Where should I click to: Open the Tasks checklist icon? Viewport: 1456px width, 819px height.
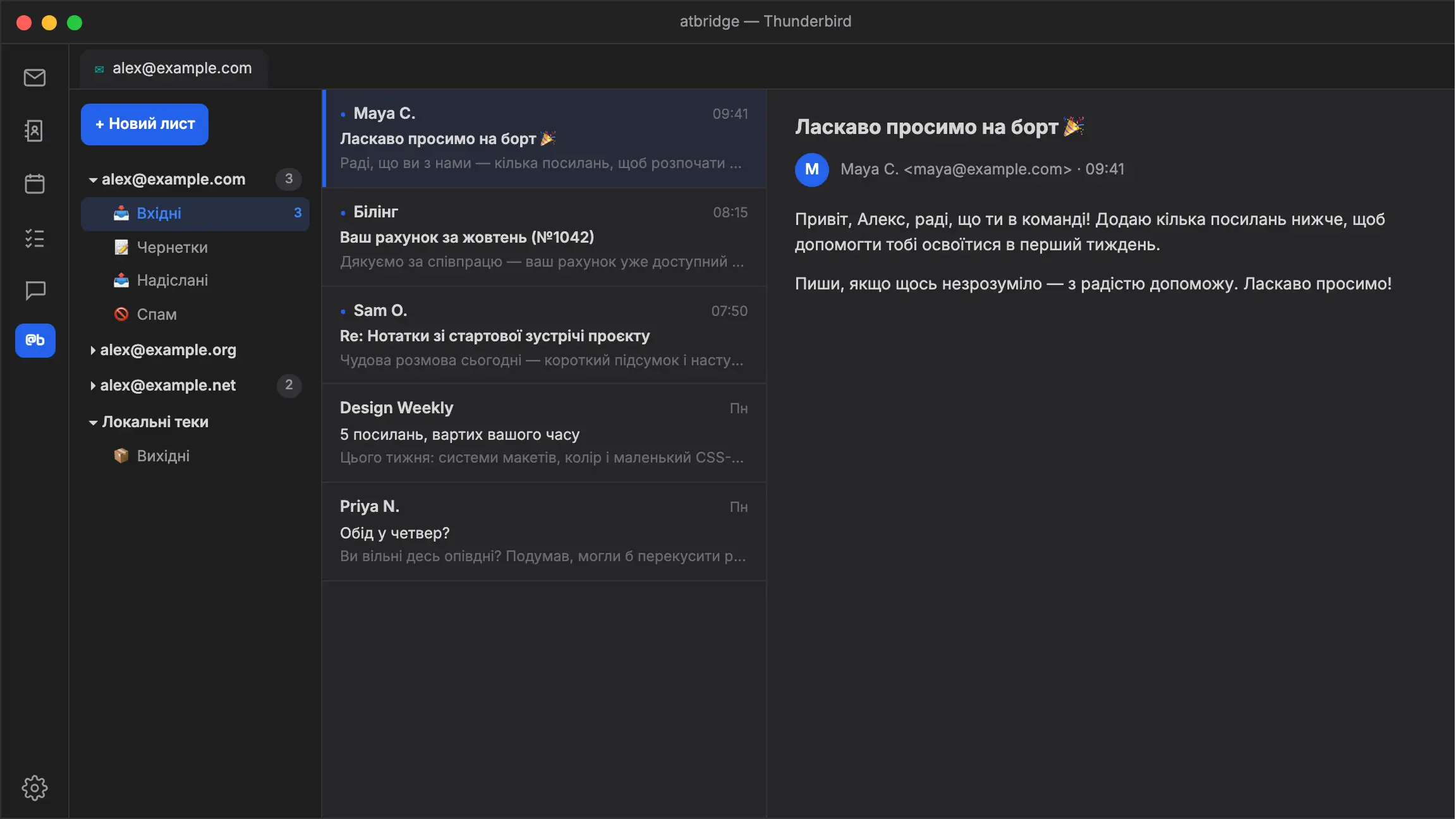pyautogui.click(x=35, y=238)
